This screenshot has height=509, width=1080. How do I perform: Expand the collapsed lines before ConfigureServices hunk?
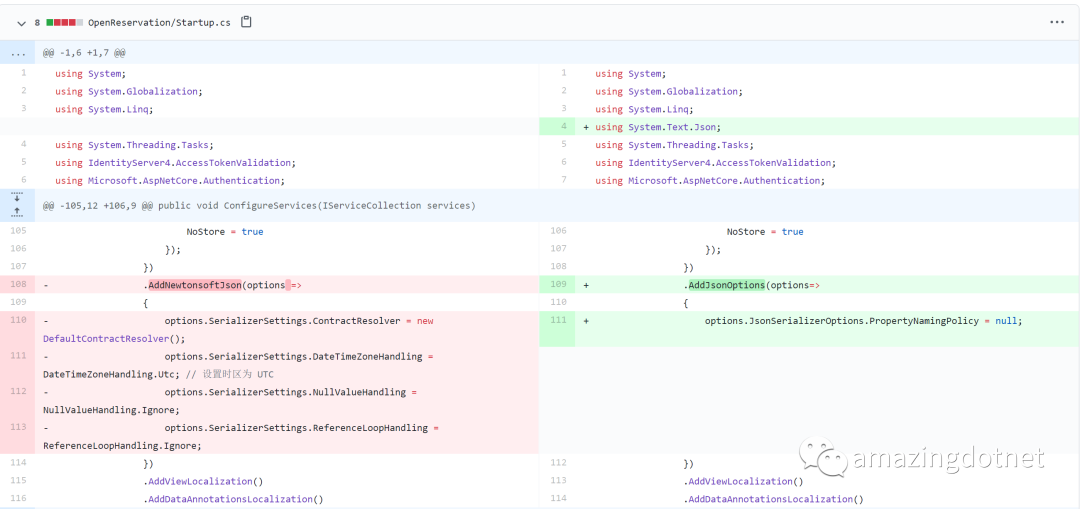click(18, 205)
